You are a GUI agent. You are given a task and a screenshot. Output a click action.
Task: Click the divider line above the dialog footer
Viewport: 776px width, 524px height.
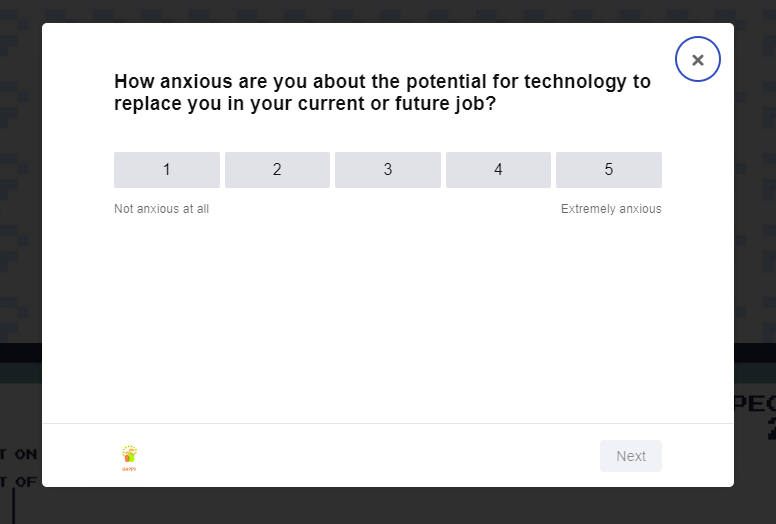click(388, 424)
